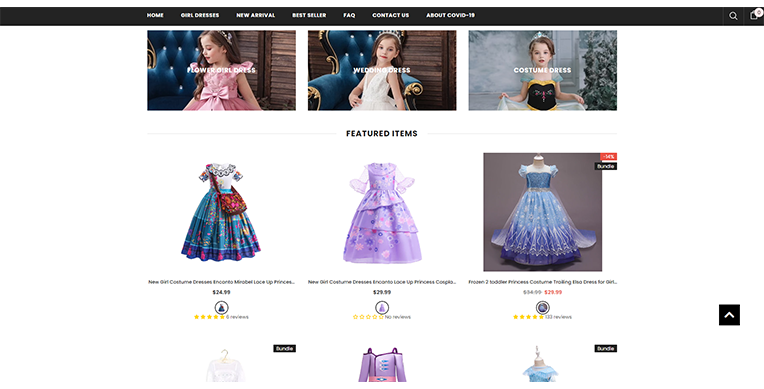Open the 133 reviews star rating
Image resolution: width=764 pixels, height=389 pixels.
[x=542, y=317]
